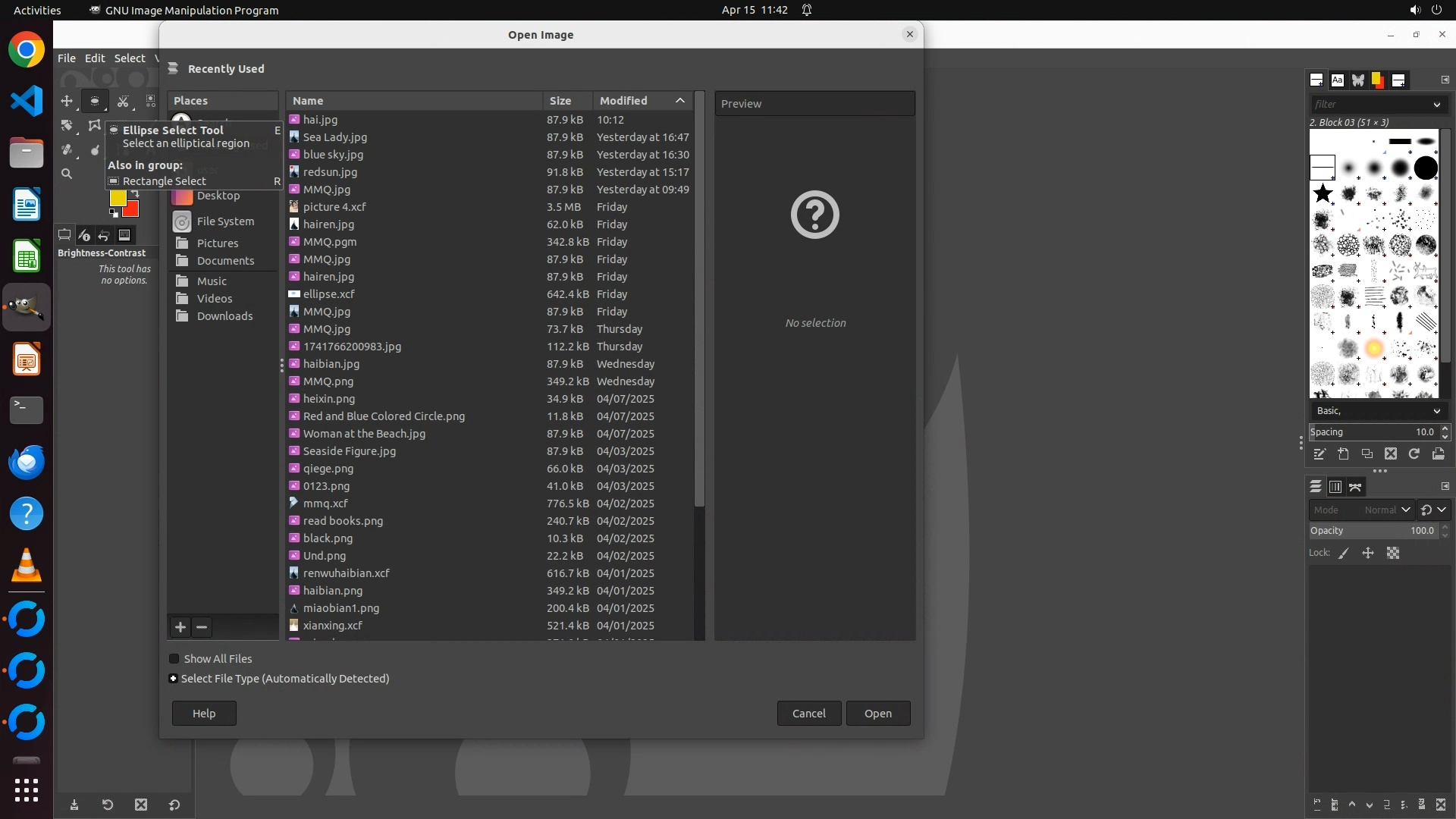Click the Delete brush icon
Screen dimensions: 1456x819
(1390, 454)
